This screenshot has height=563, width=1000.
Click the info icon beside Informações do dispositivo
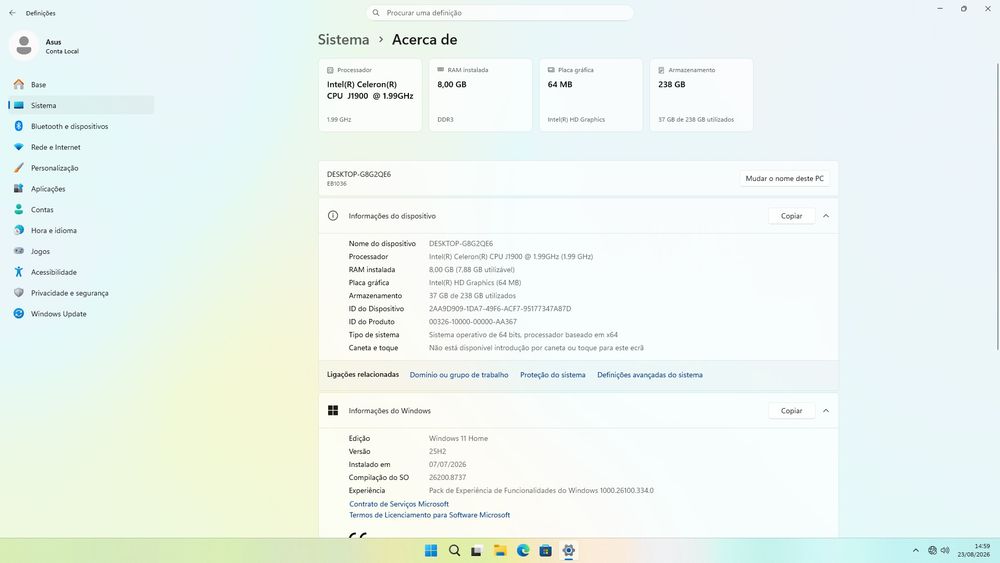(x=333, y=216)
